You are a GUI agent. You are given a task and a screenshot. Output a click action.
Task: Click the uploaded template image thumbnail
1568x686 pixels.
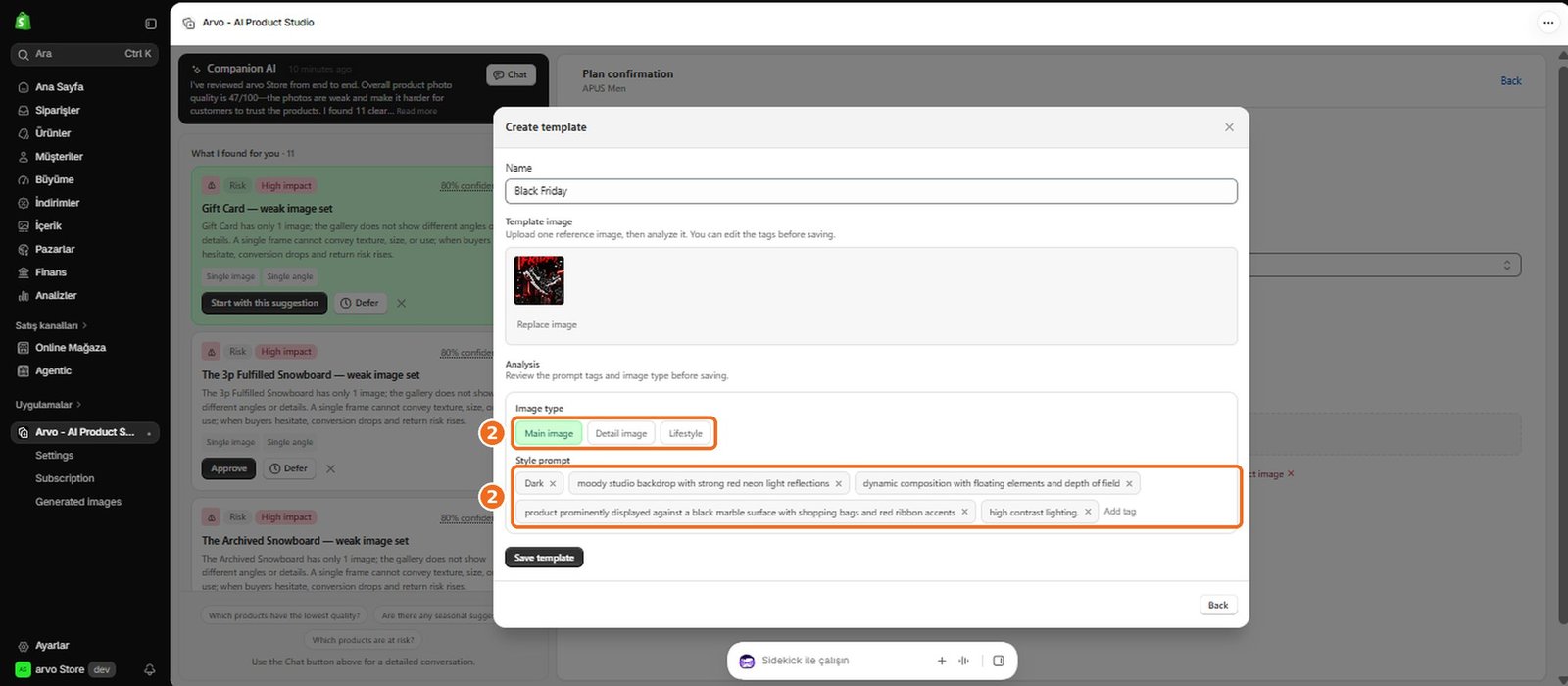(x=539, y=281)
